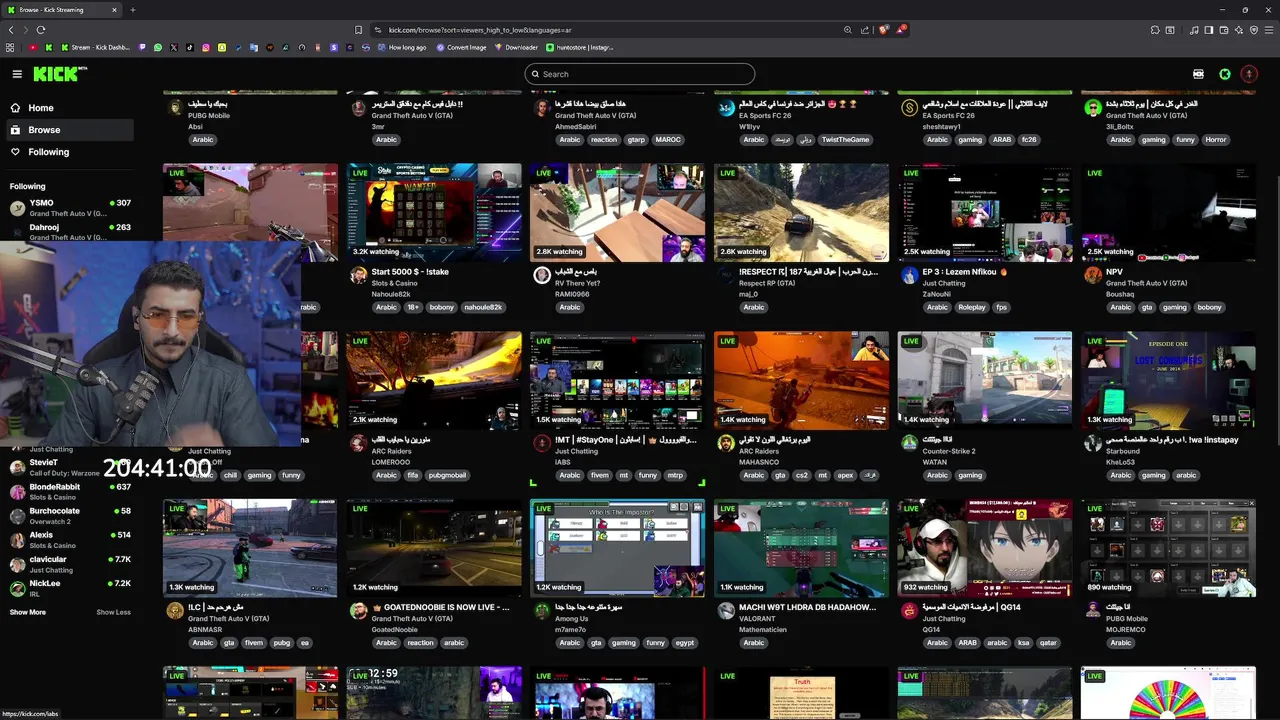Open the Stream - Kick Dashboard bookmark
1280x720 pixels.
[x=96, y=47]
